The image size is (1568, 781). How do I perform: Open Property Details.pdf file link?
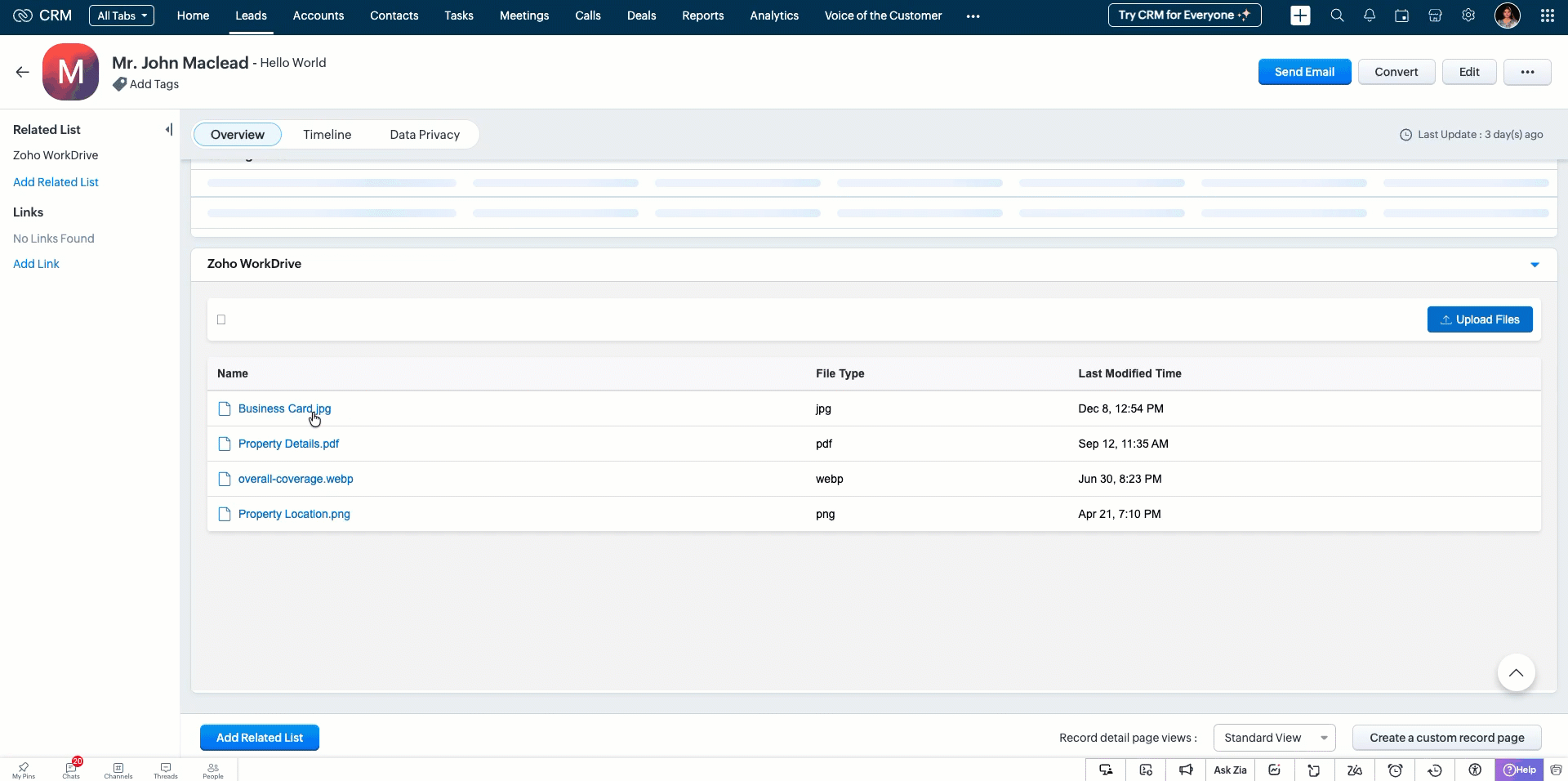coord(288,444)
